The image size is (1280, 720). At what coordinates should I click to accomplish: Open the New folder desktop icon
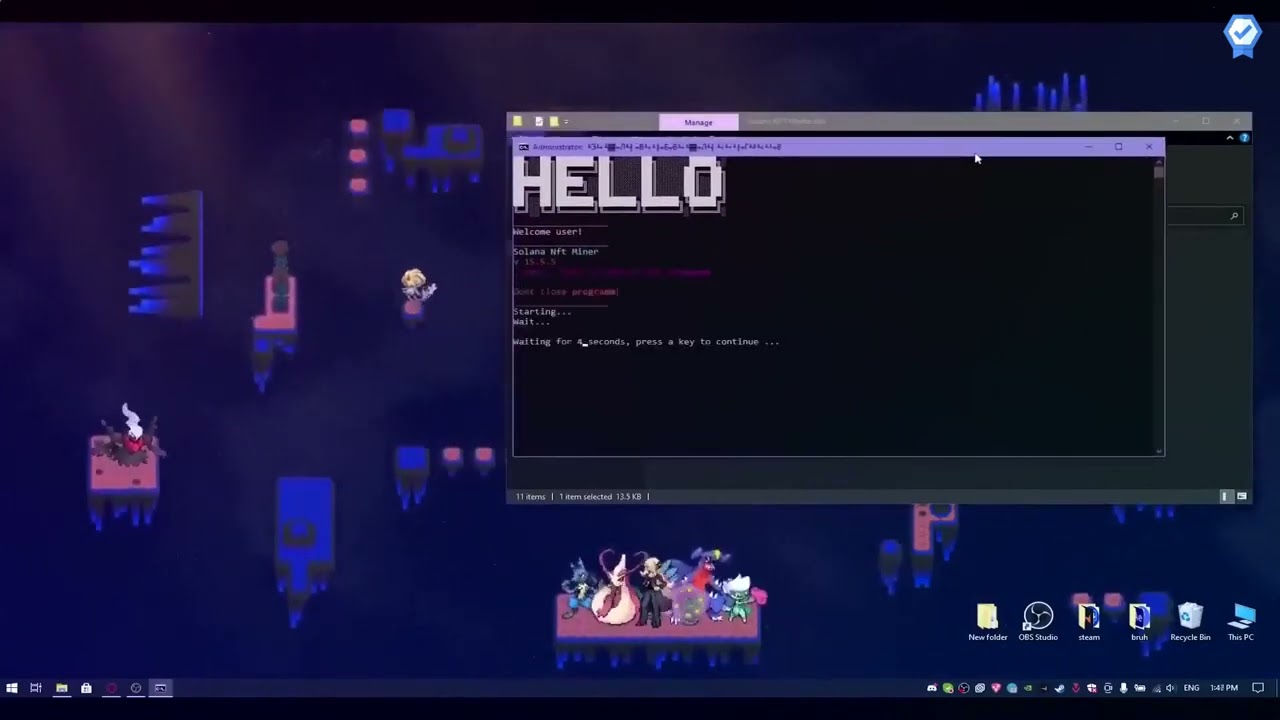point(987,622)
